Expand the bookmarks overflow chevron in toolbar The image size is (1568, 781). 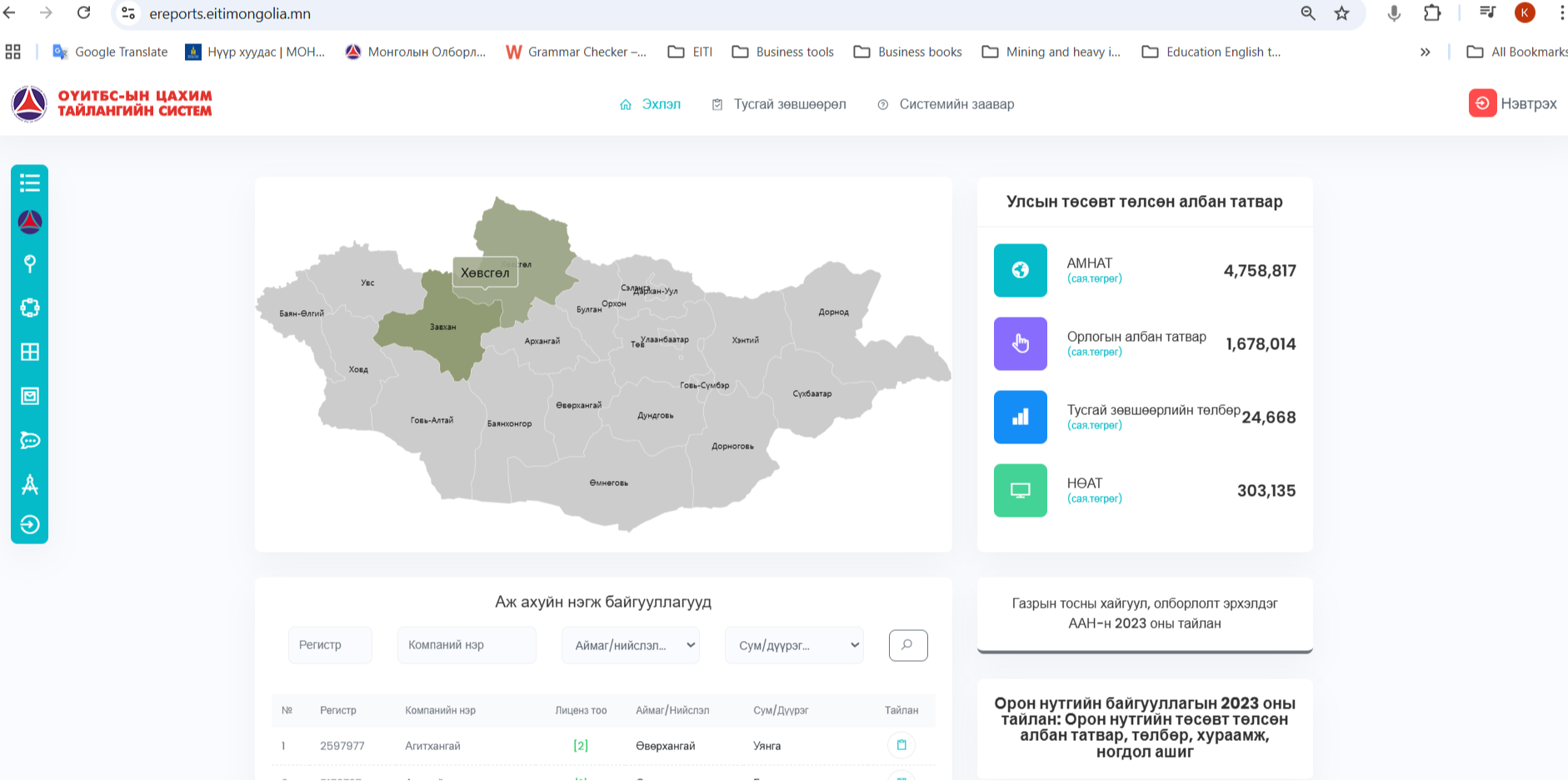1426,52
